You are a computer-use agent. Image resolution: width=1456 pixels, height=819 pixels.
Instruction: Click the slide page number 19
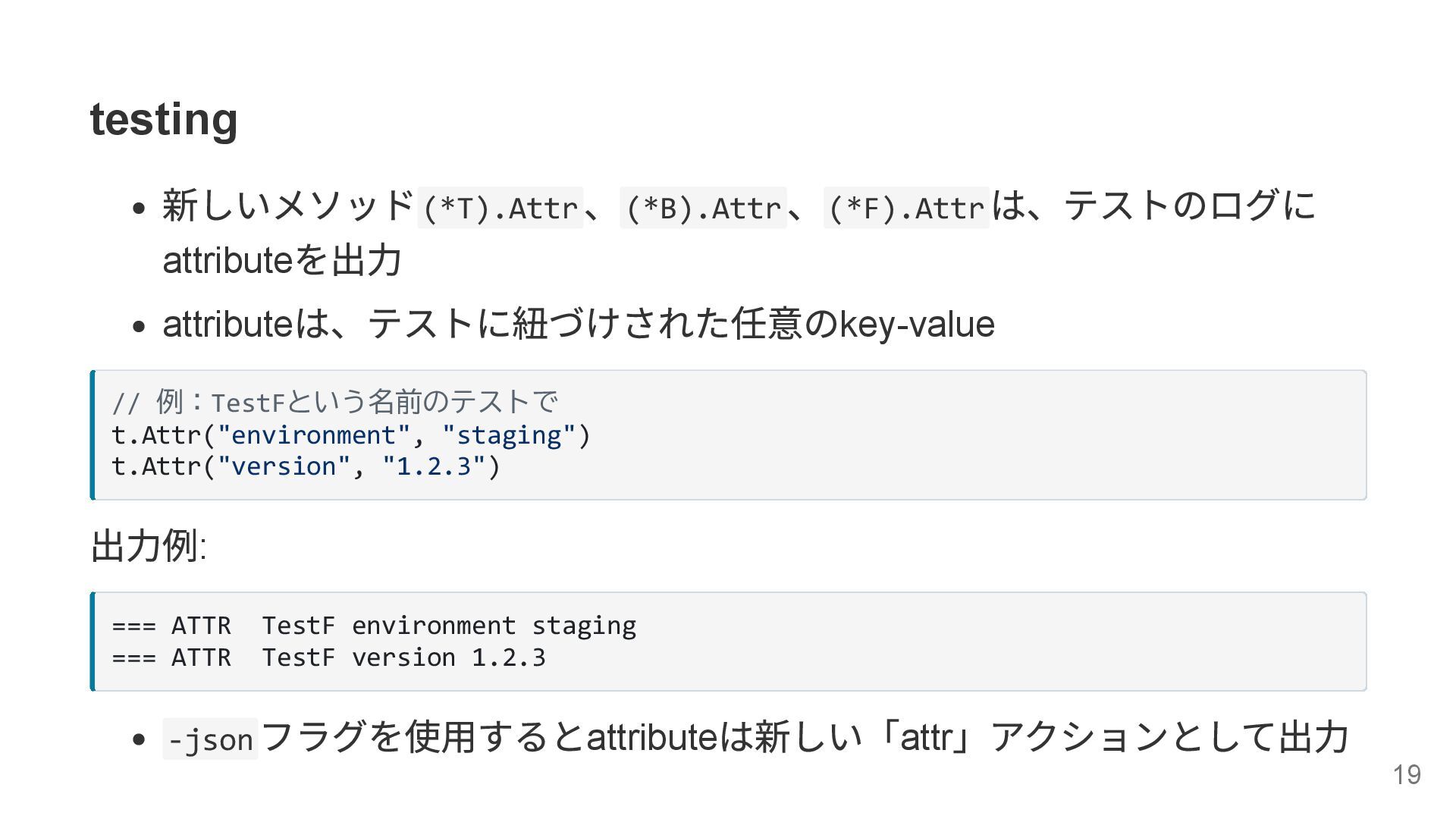(x=1407, y=775)
